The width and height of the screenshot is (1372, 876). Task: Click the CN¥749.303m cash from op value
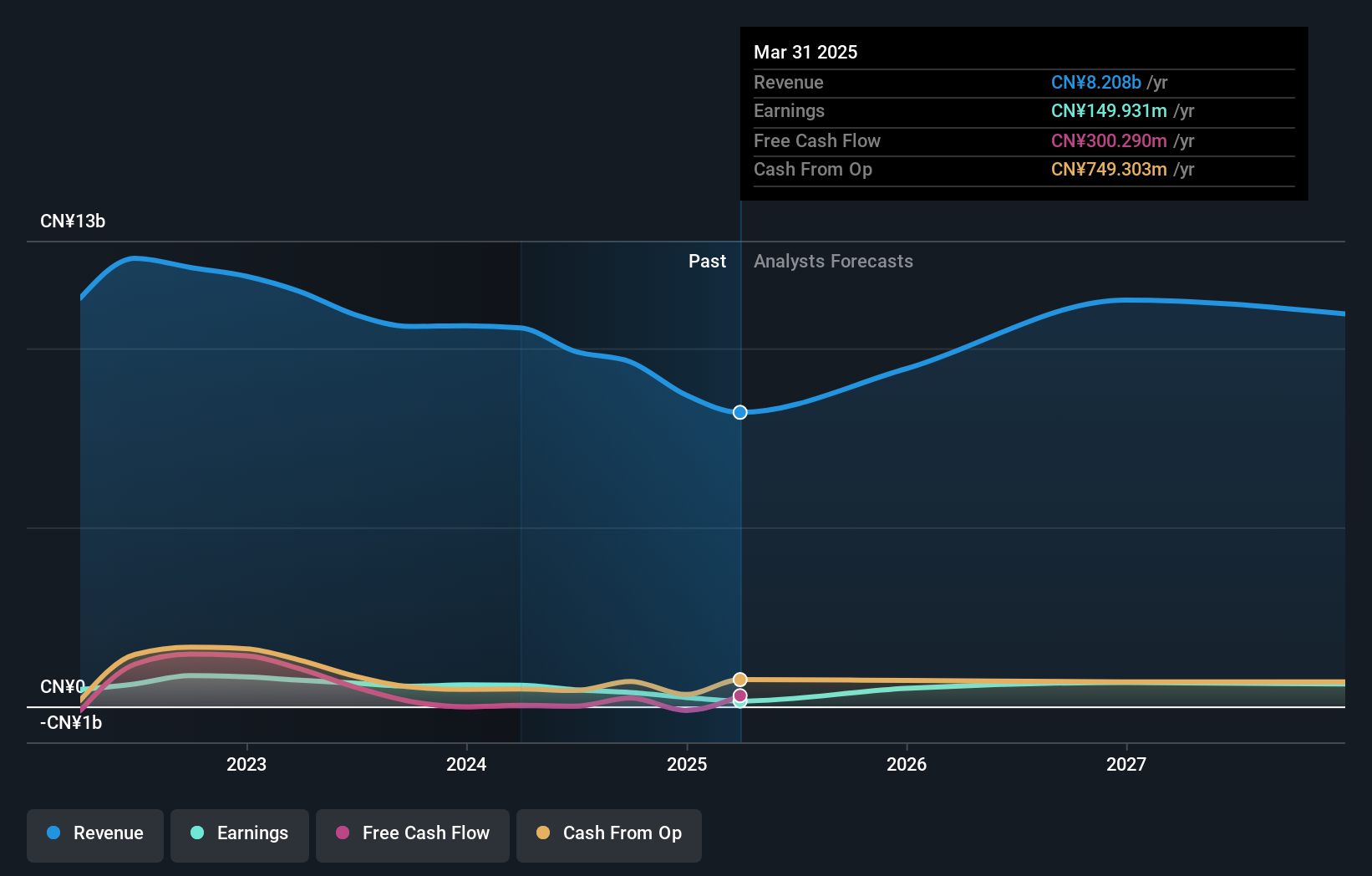coord(1109,169)
